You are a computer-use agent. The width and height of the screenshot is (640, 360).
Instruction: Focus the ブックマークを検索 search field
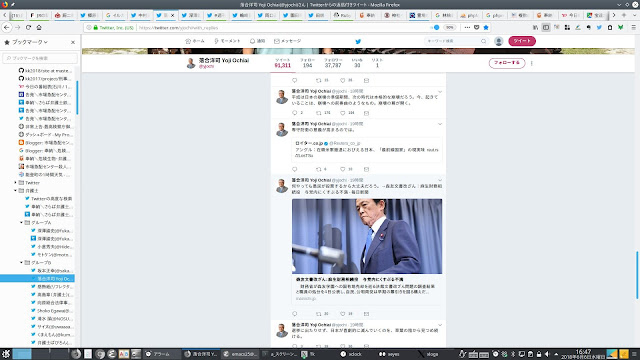[40, 58]
